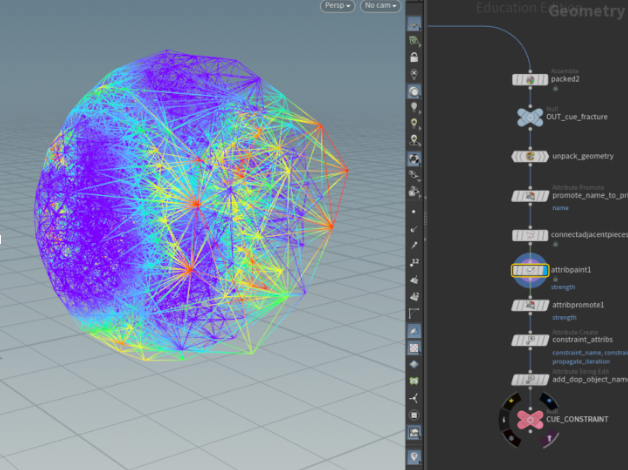Click the 'strength' label under attribpaint1
The width and height of the screenshot is (628, 470).
tap(563, 287)
